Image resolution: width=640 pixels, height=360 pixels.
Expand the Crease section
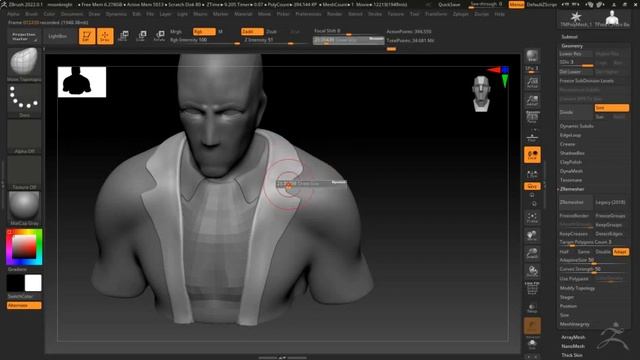(x=567, y=144)
